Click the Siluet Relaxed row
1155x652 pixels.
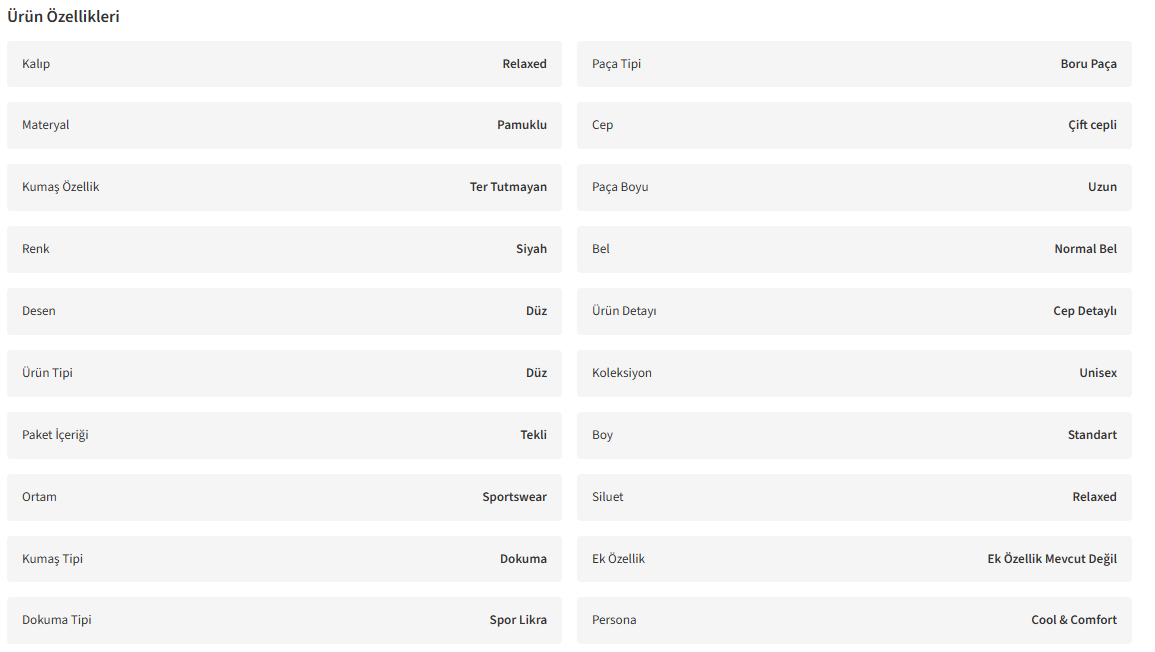pyautogui.click(x=854, y=497)
